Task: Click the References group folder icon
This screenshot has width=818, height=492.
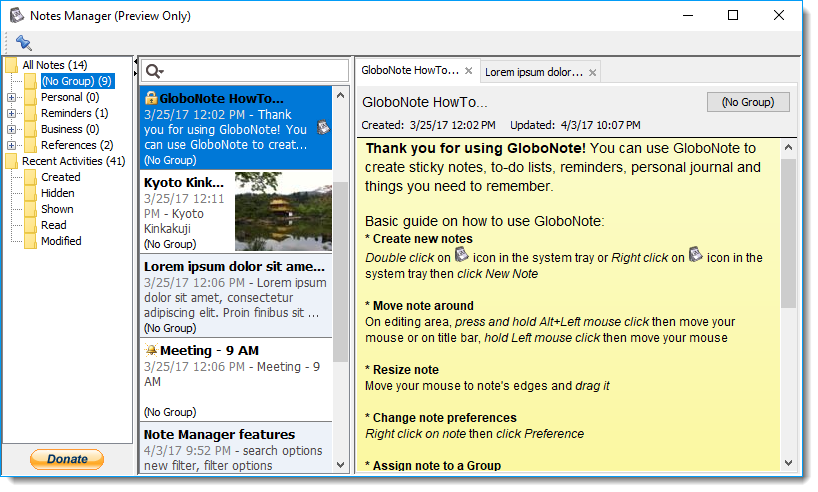Action: tap(31, 145)
